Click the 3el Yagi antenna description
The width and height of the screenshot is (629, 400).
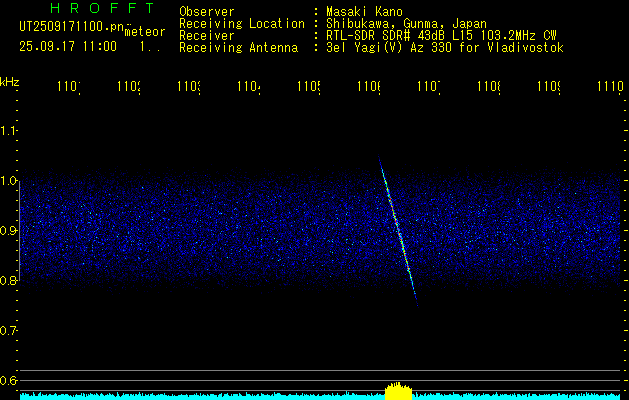tap(444, 48)
